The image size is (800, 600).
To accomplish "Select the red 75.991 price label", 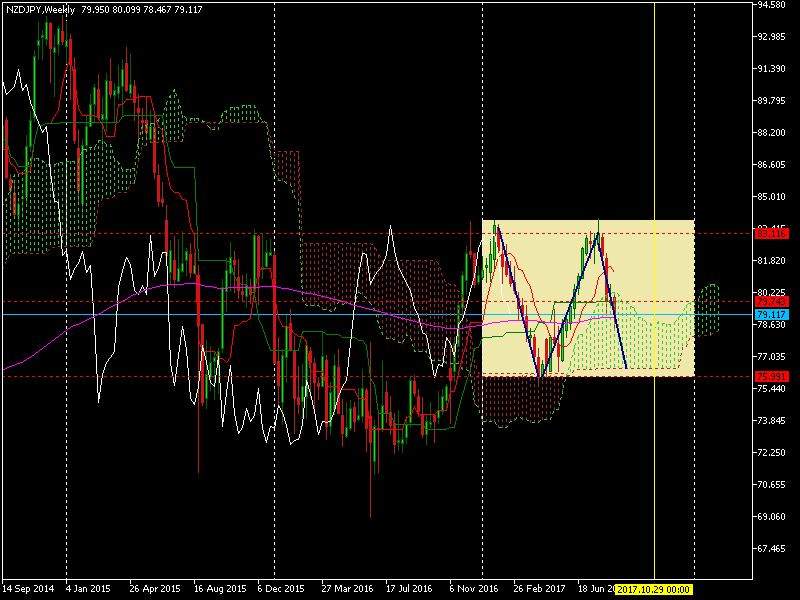I will 771,376.
